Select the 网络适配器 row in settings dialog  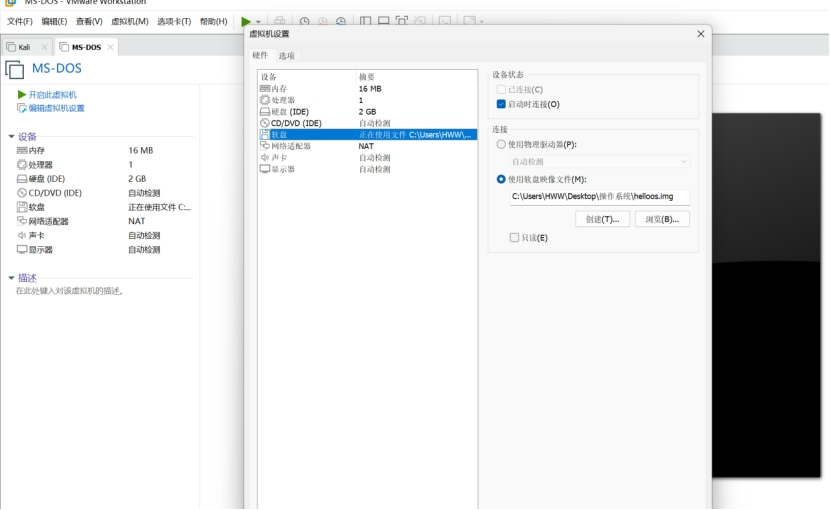pyautogui.click(x=367, y=146)
